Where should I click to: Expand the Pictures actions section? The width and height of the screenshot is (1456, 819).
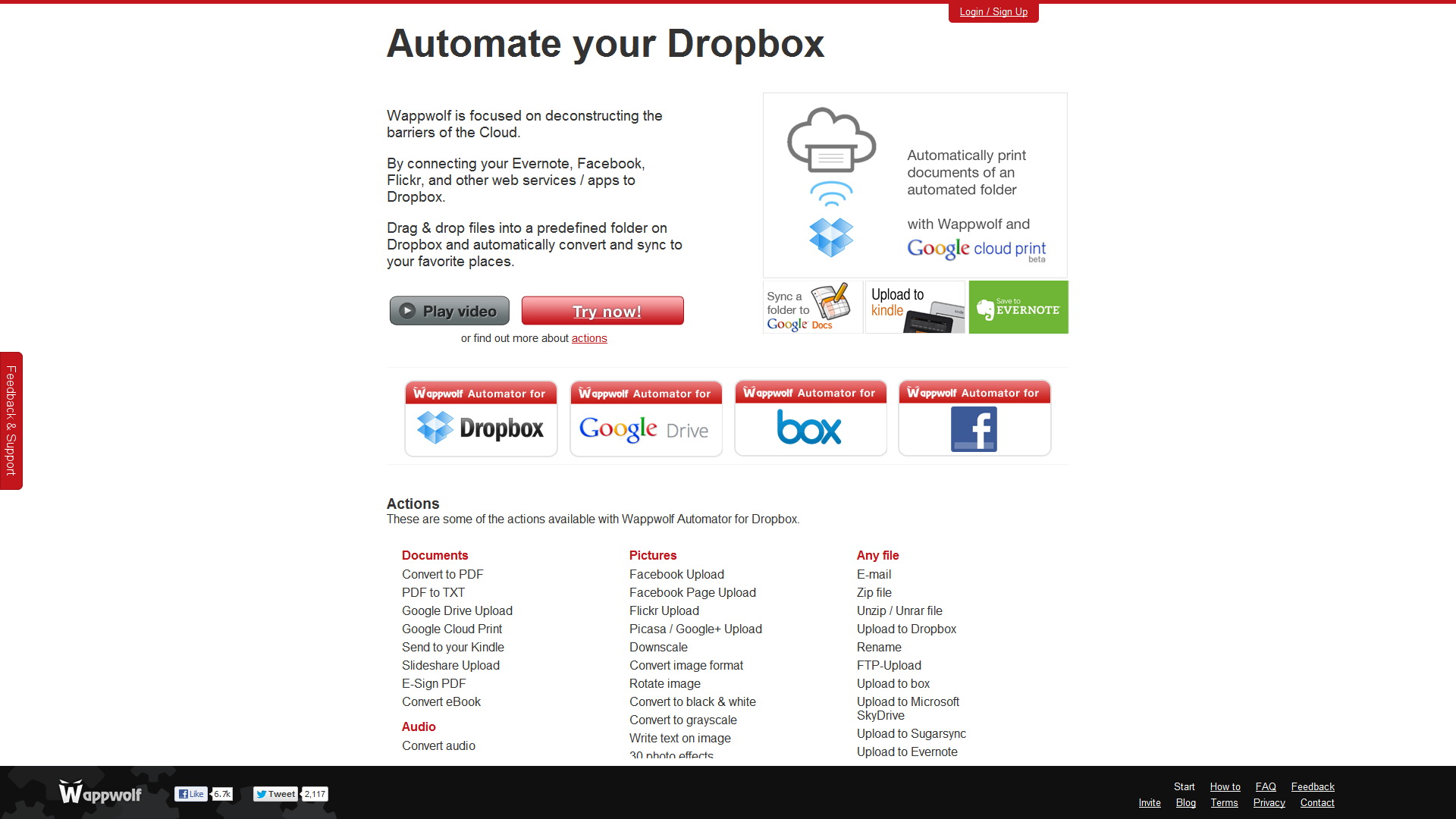(652, 555)
